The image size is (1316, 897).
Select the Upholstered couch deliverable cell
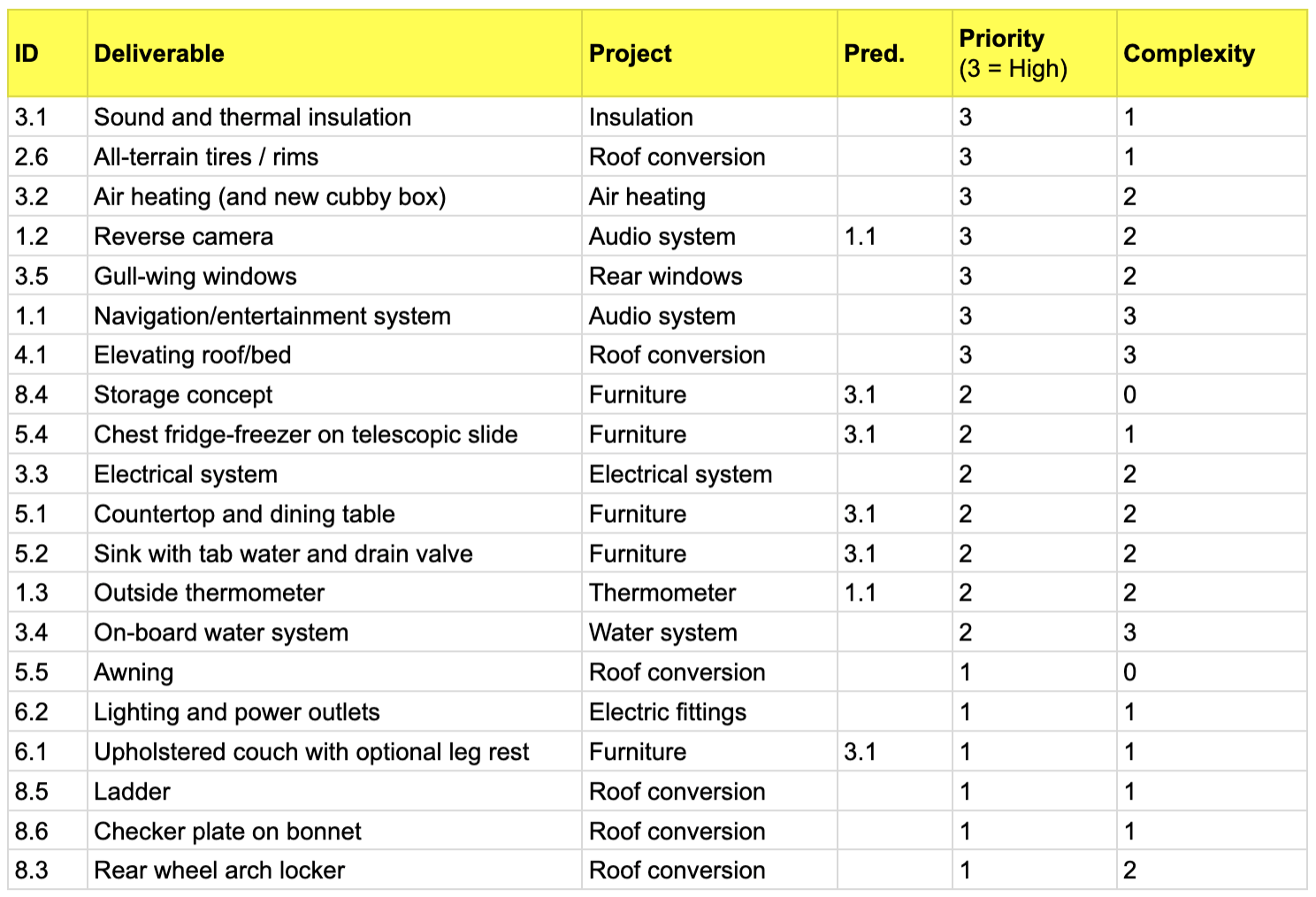311,752
